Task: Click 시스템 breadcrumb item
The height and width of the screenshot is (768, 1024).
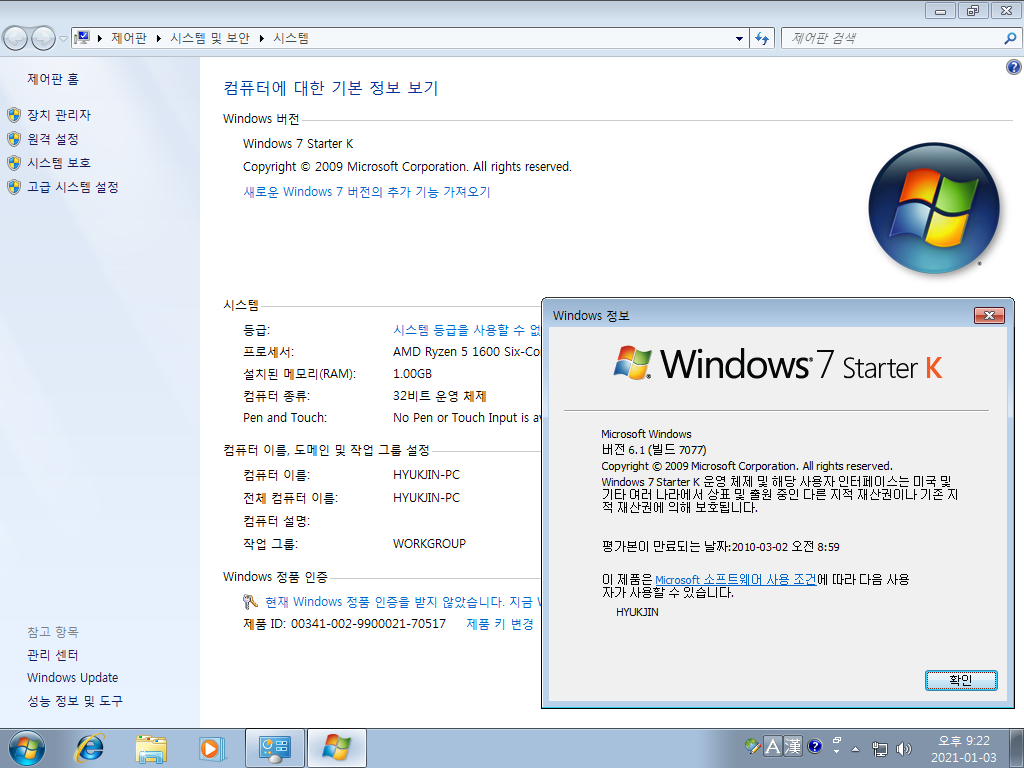Action: [291, 39]
